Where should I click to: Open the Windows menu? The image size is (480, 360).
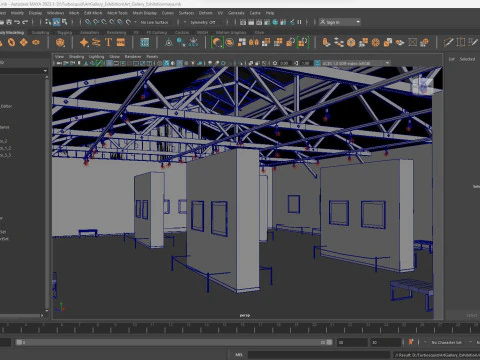pyautogui.click(x=55, y=13)
